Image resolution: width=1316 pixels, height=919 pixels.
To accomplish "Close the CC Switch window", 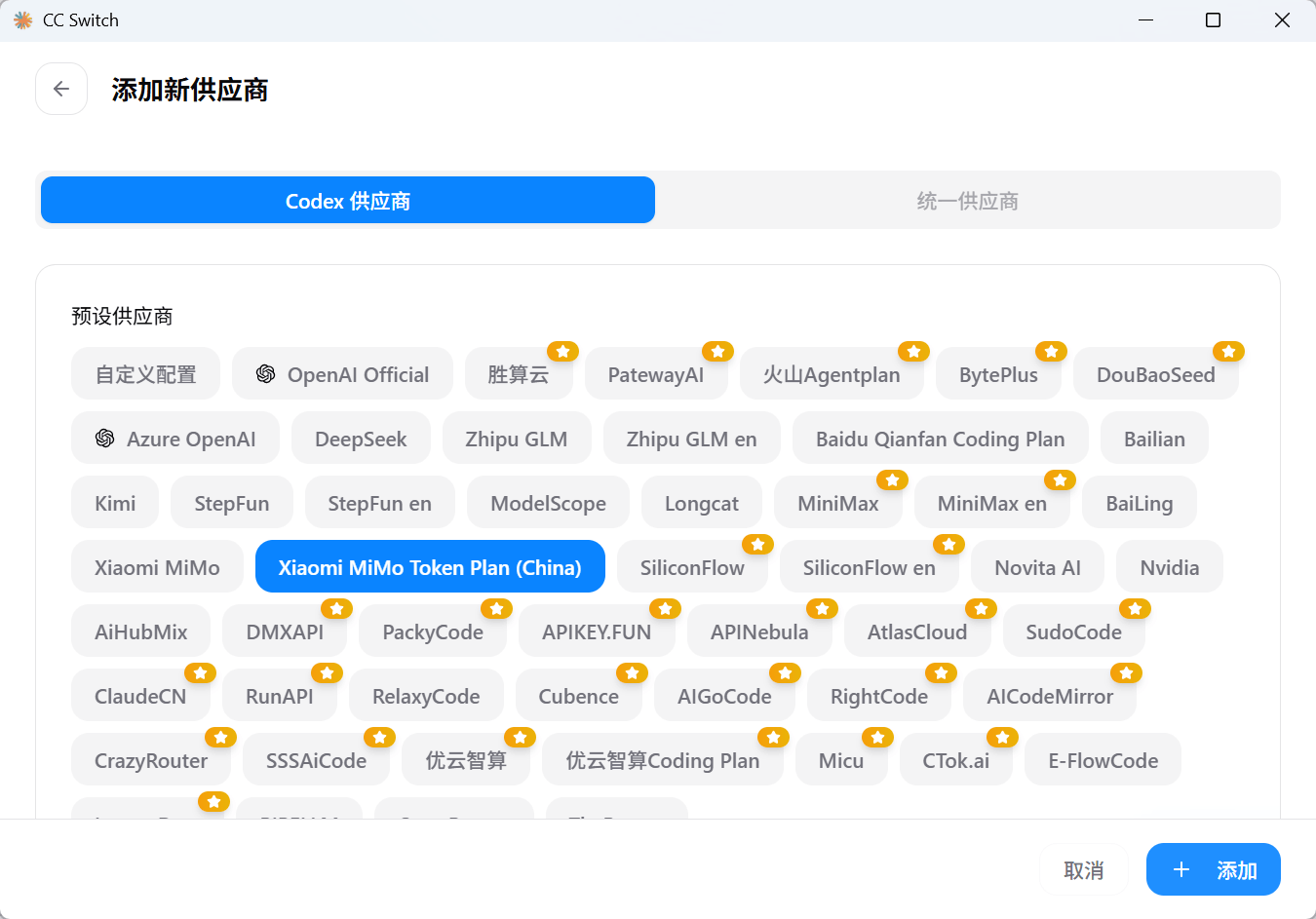I will click(x=1282, y=20).
